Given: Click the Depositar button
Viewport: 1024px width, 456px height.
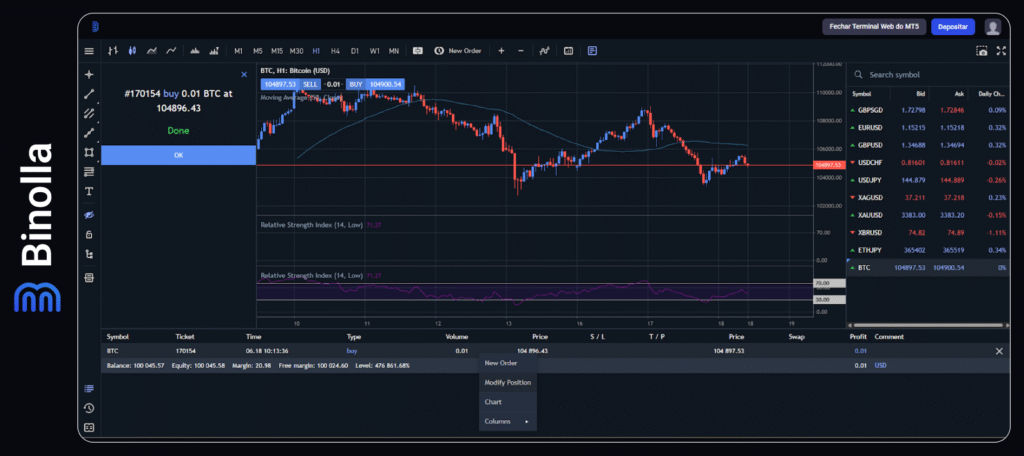Looking at the screenshot, I should tap(953, 27).
